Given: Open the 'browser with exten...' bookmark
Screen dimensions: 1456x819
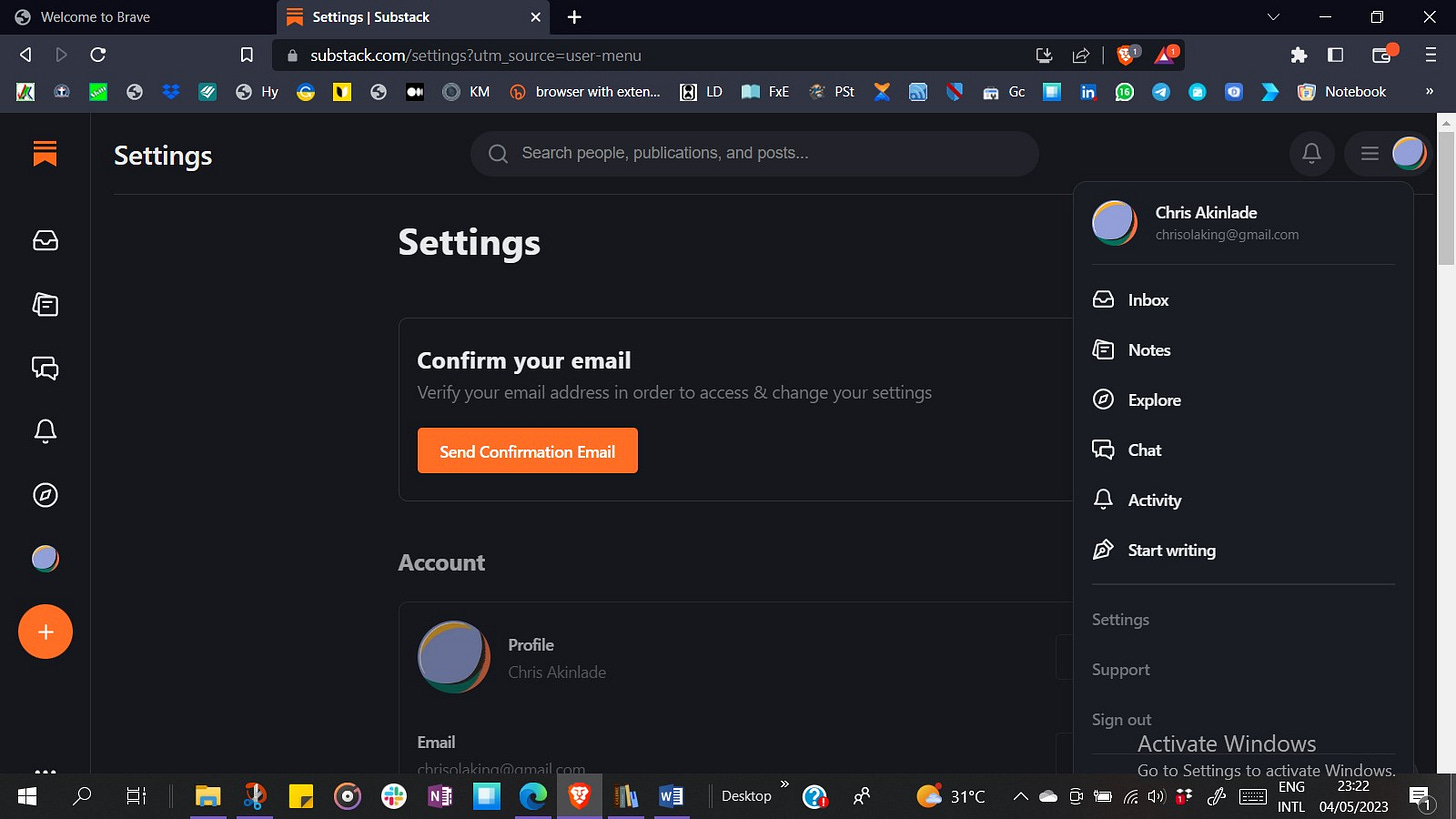Looking at the screenshot, I should click(x=585, y=91).
